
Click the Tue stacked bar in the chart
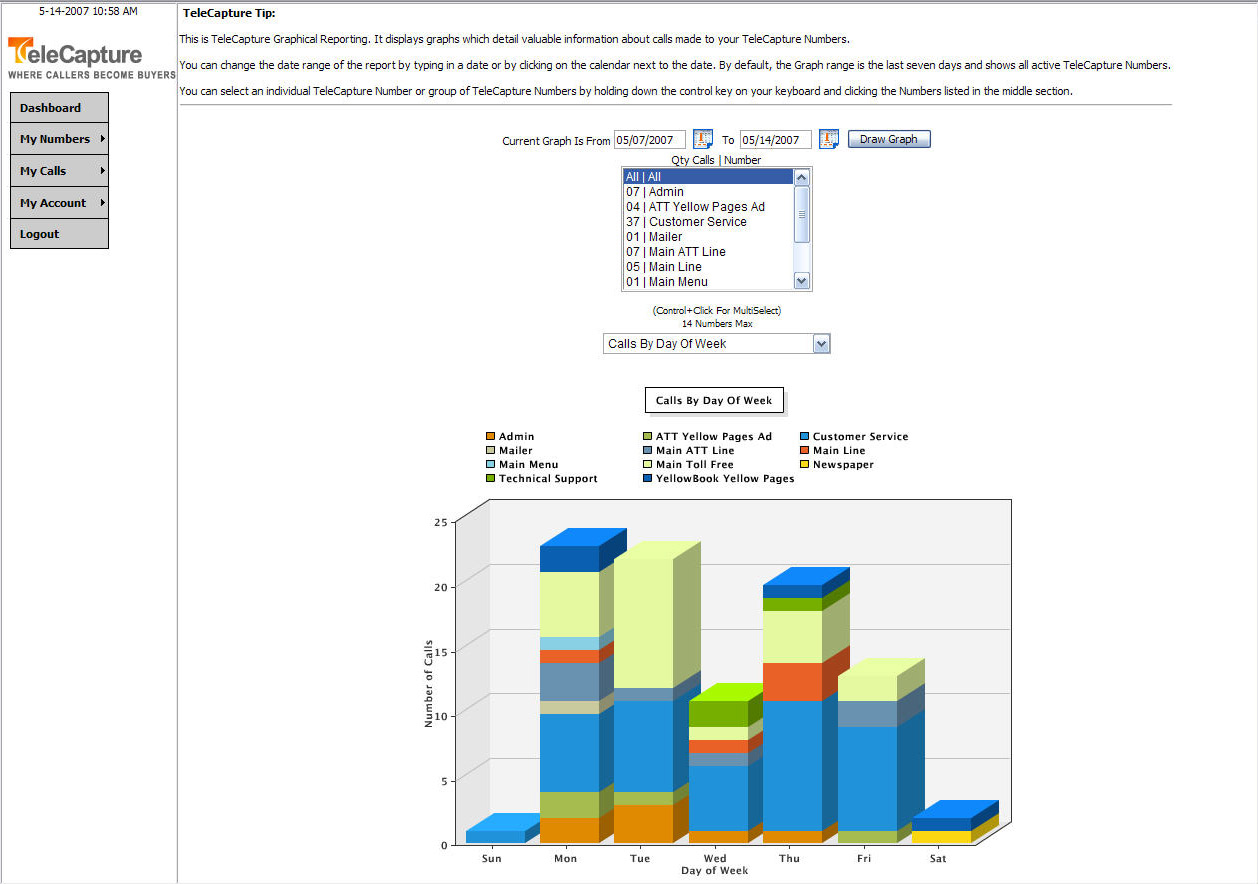pyautogui.click(x=657, y=693)
